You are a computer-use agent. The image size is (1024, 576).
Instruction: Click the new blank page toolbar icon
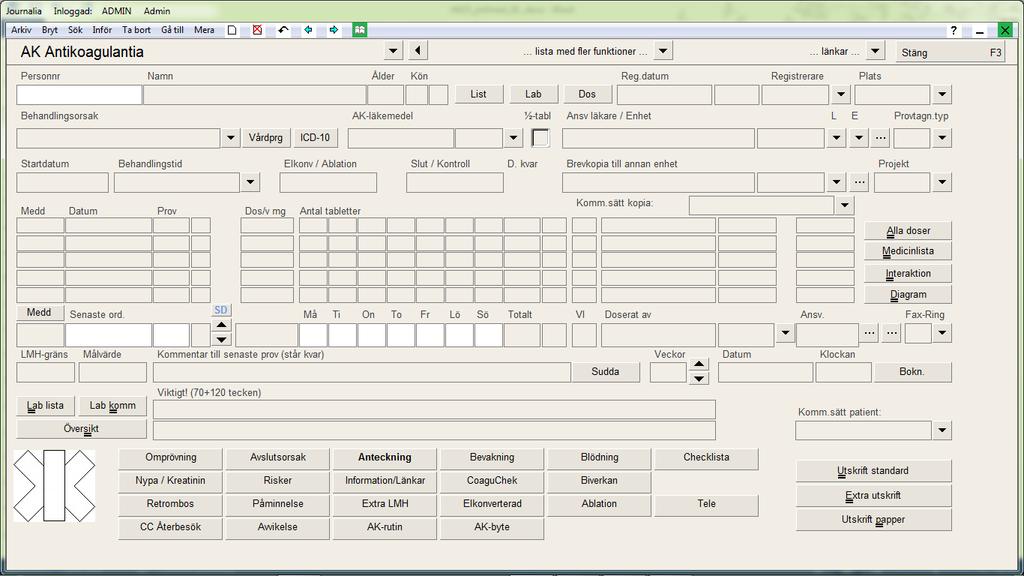232,30
